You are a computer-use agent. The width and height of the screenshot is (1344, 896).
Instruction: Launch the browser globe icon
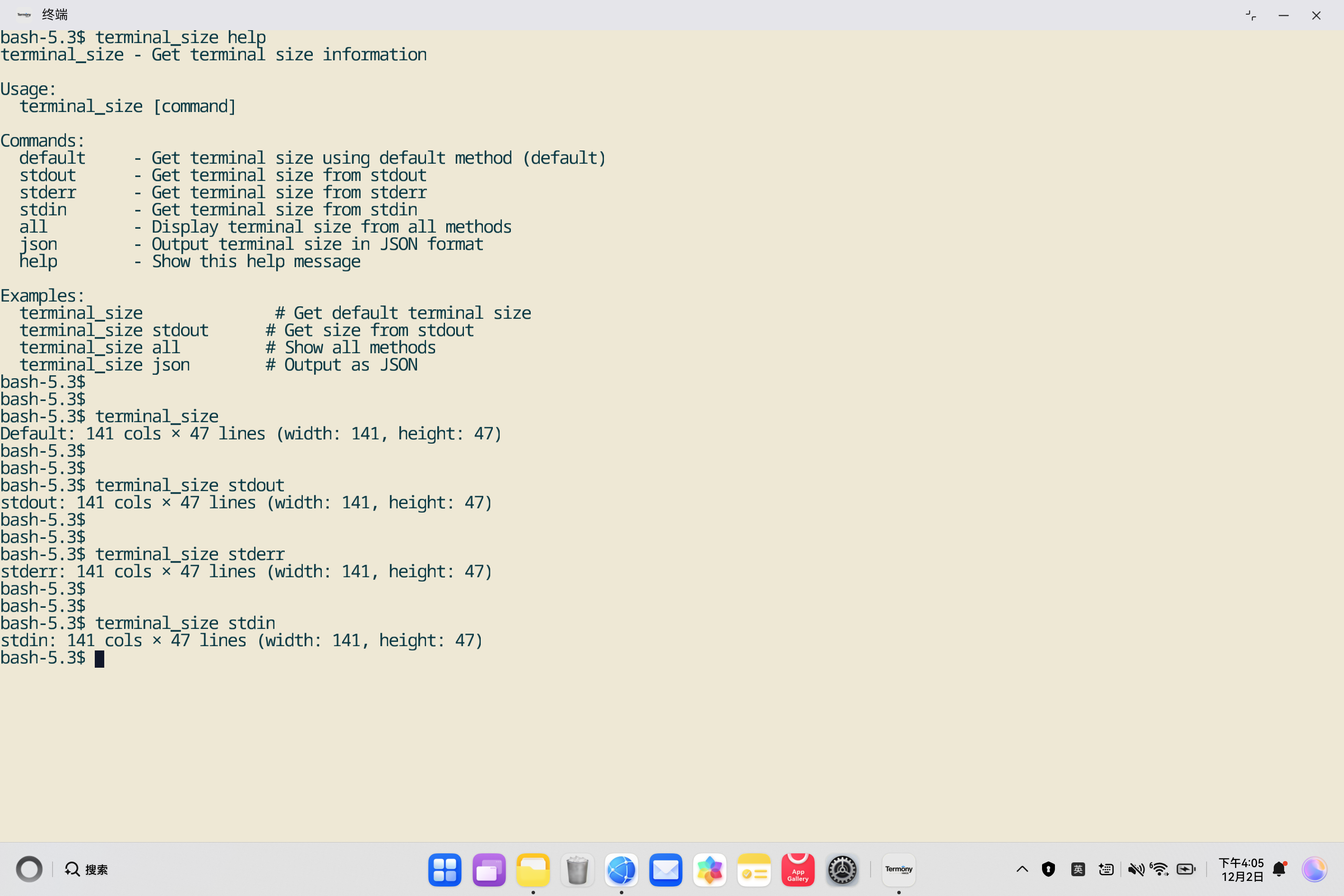pyautogui.click(x=621, y=870)
